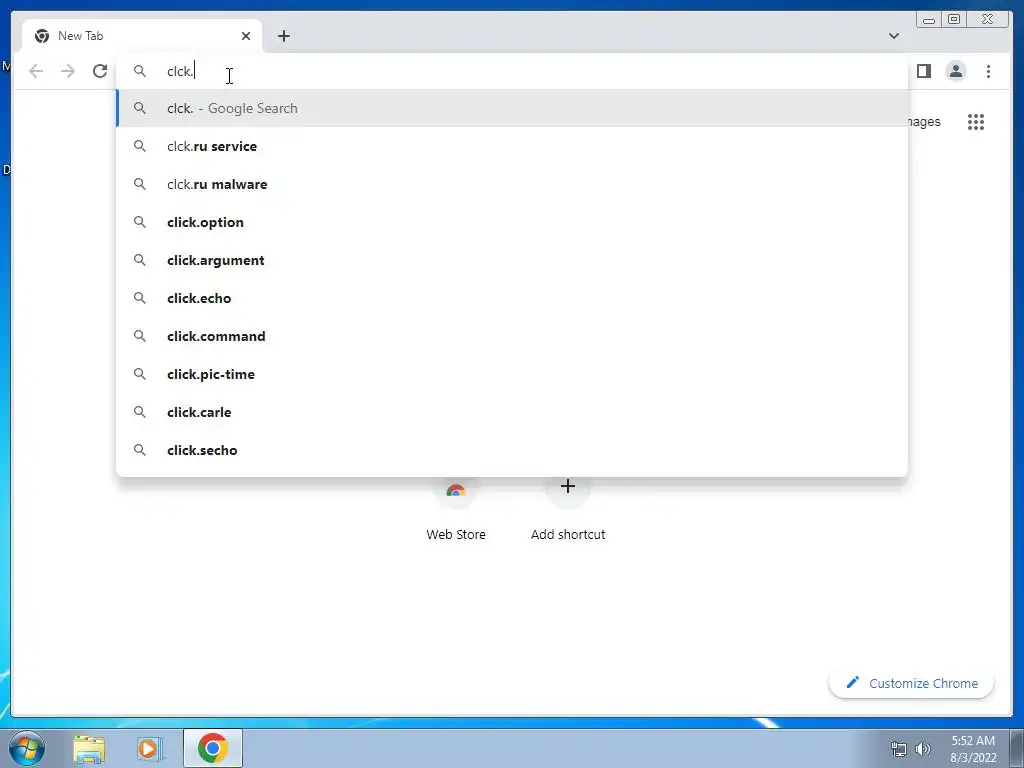Open the profile avatar menu
The image size is (1024, 768).
[955, 71]
